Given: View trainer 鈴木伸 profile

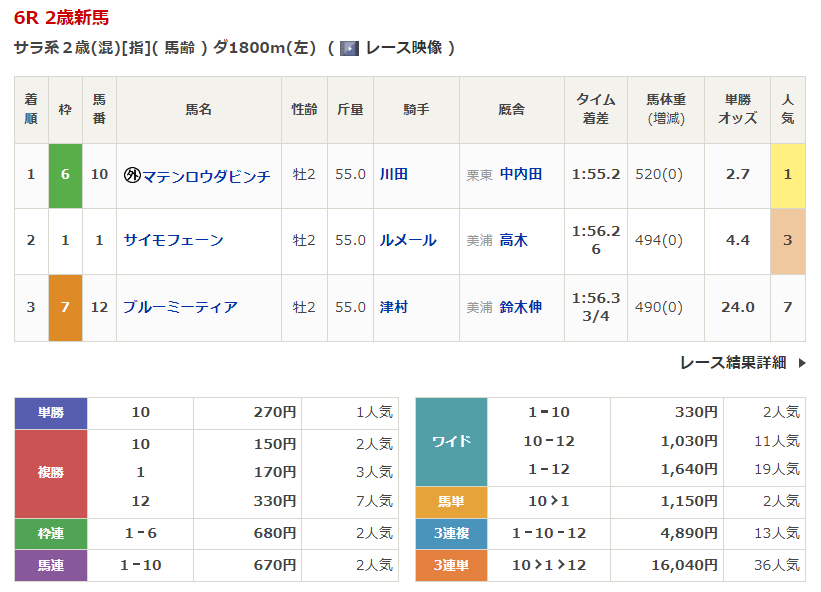Looking at the screenshot, I should [x=520, y=307].
